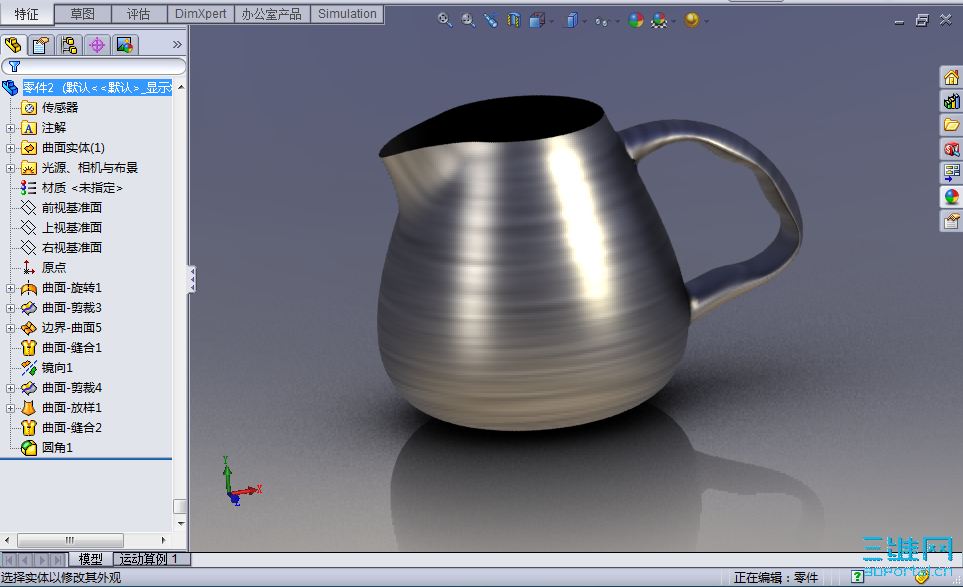Switch to the ConfigurationManager icon tab
963x587 pixels.
(x=69, y=45)
